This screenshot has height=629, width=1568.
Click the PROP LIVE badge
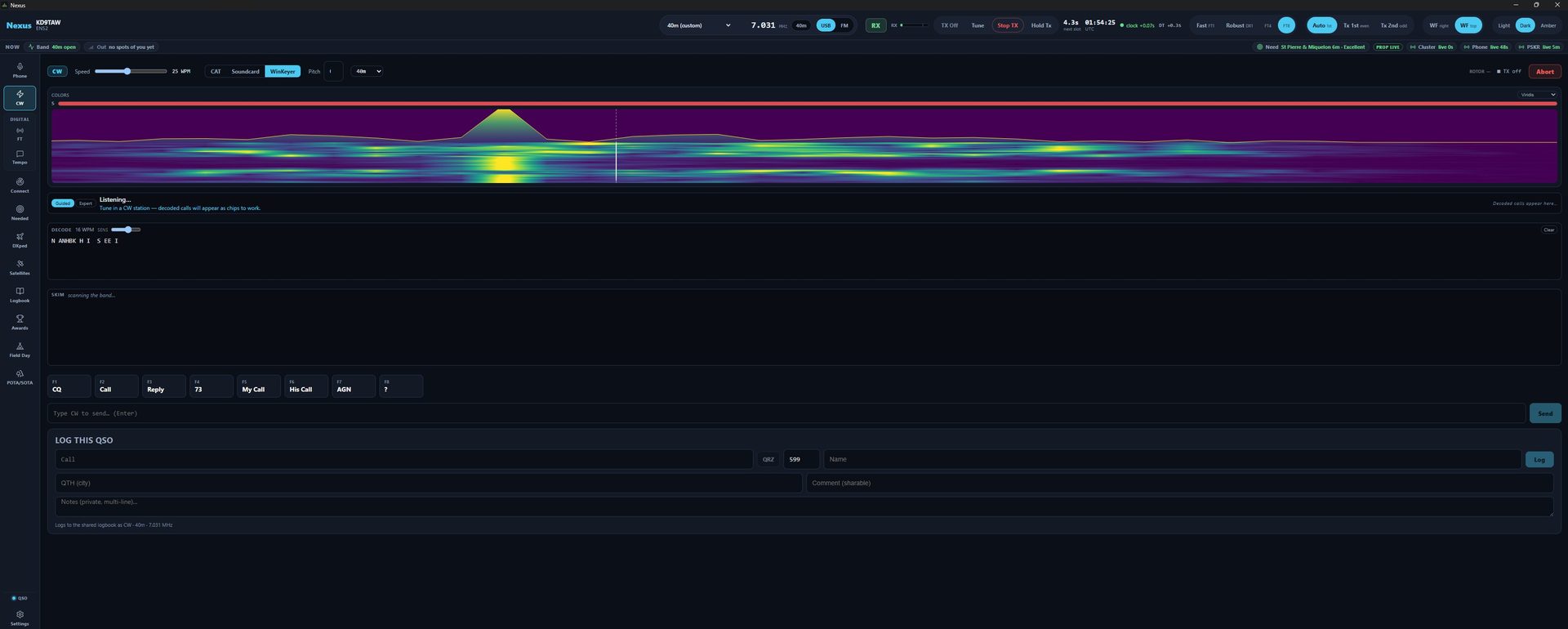point(1388,47)
